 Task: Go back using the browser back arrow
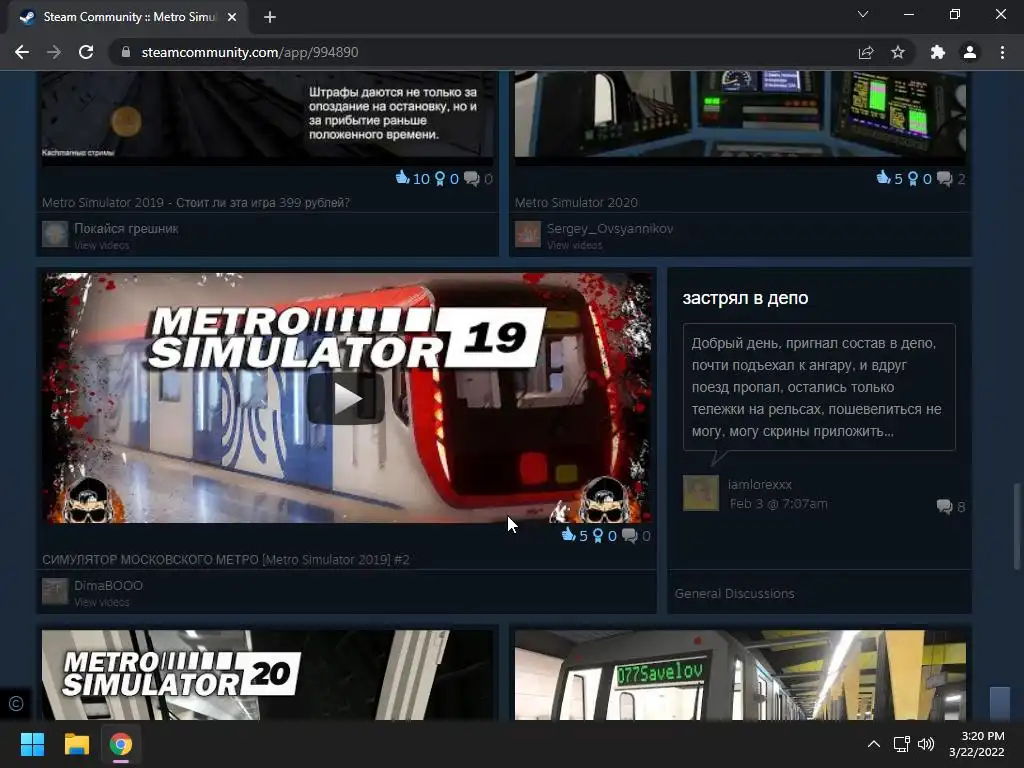coord(22,52)
